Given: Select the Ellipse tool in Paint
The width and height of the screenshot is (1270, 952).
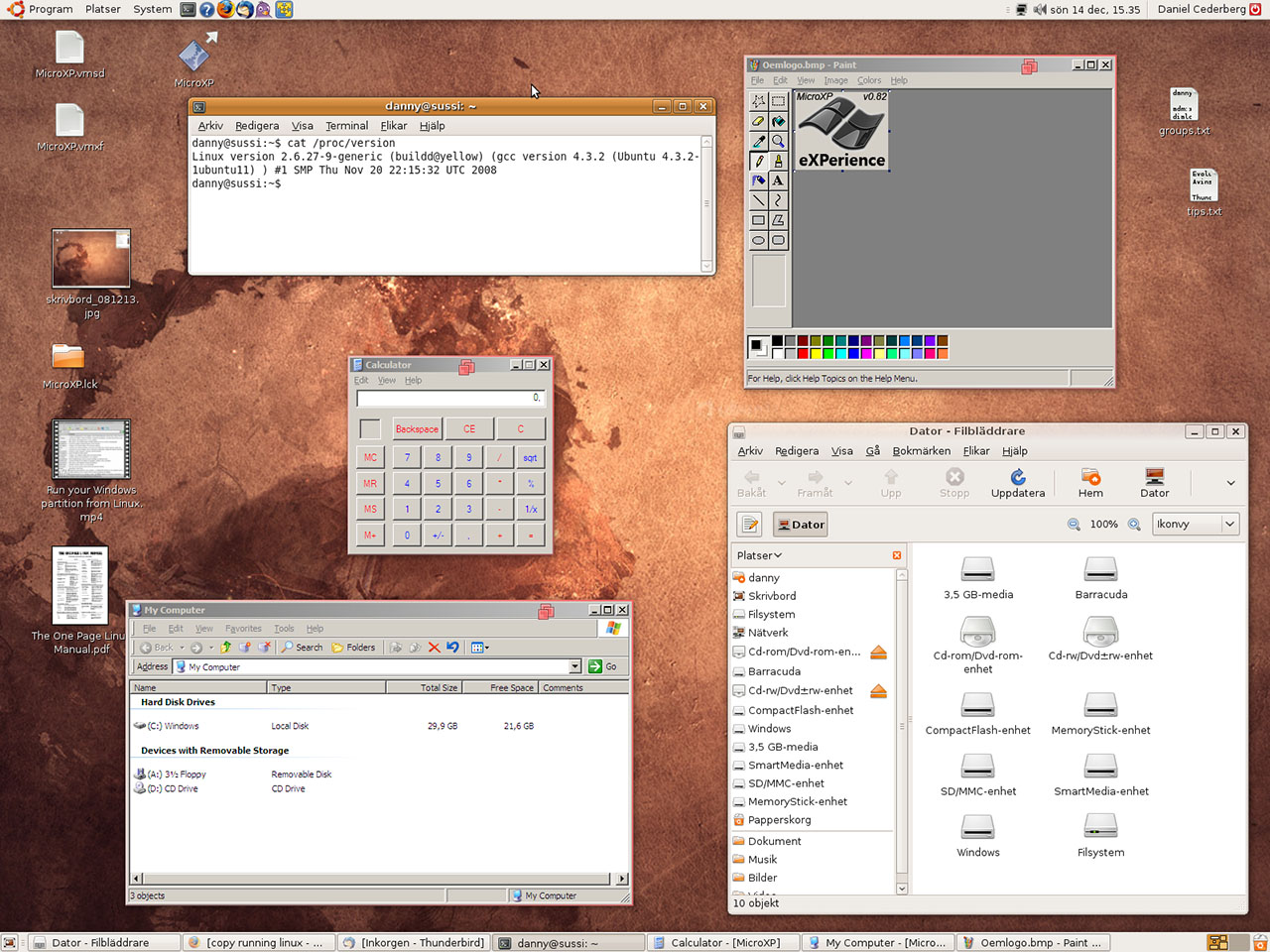Looking at the screenshot, I should click(x=759, y=240).
